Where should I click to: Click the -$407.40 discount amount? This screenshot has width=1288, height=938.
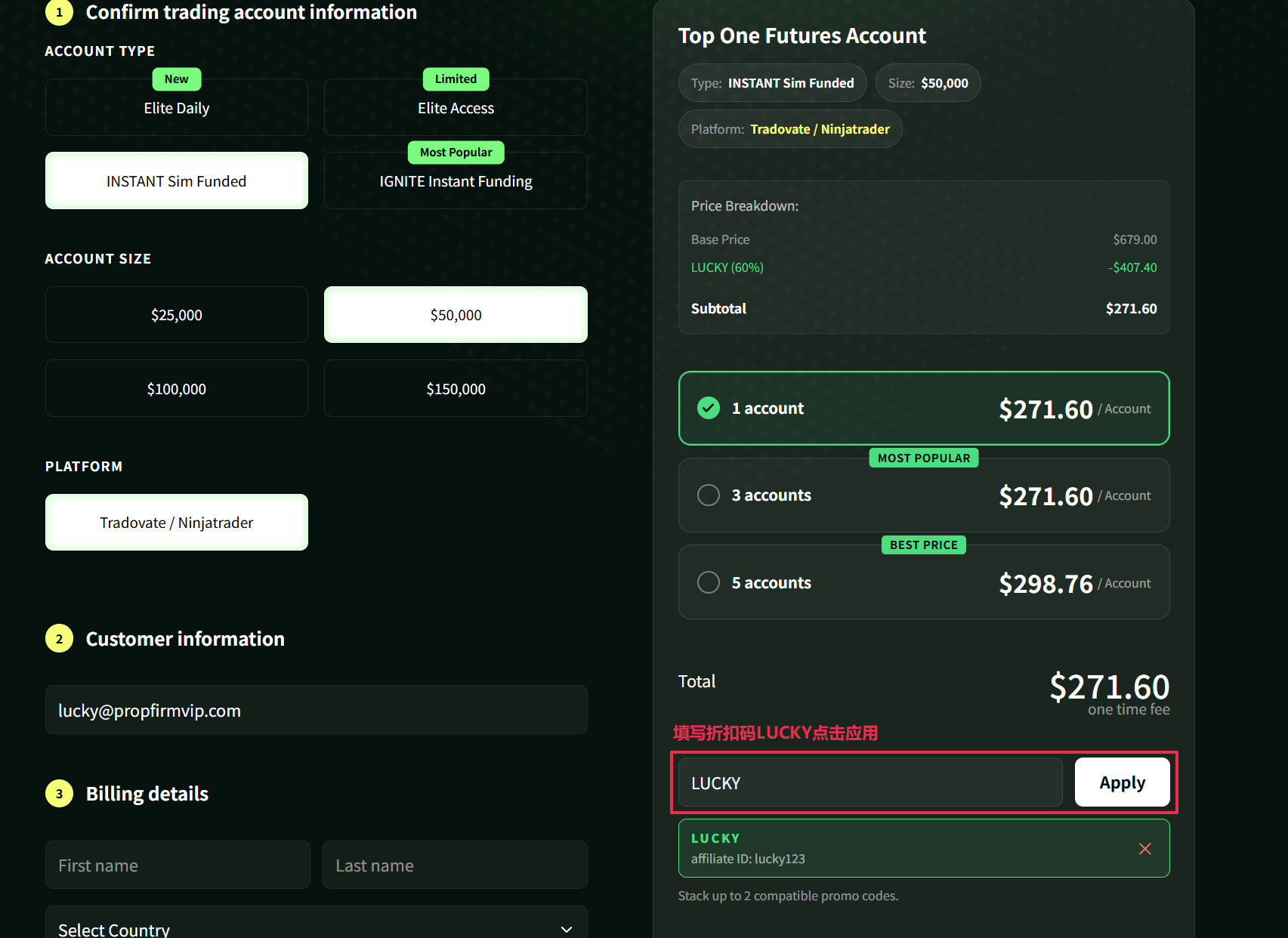(1132, 267)
